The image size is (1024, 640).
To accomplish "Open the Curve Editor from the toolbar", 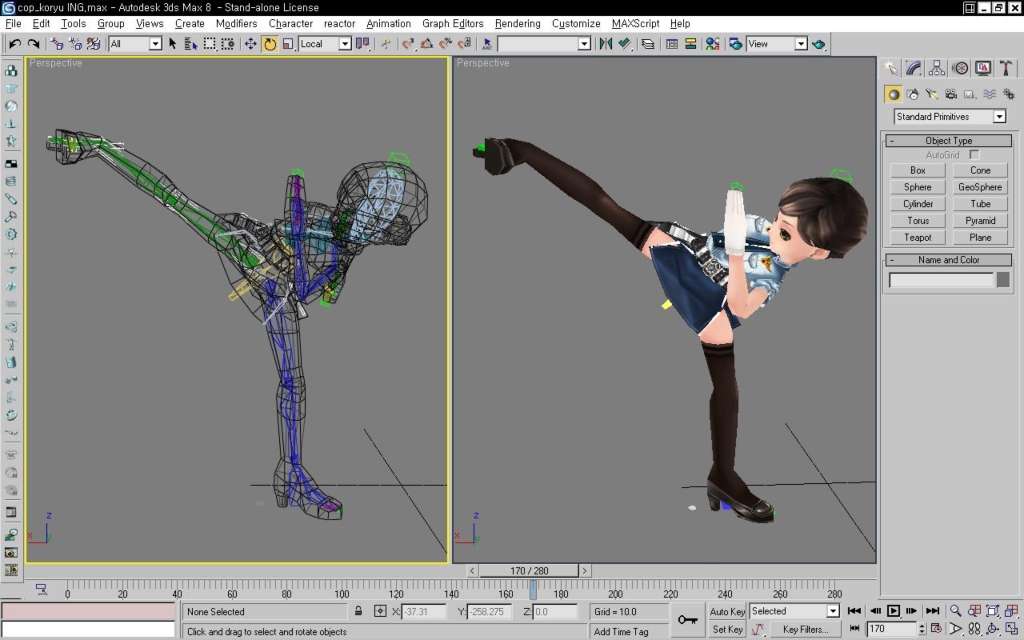I will tap(671, 44).
